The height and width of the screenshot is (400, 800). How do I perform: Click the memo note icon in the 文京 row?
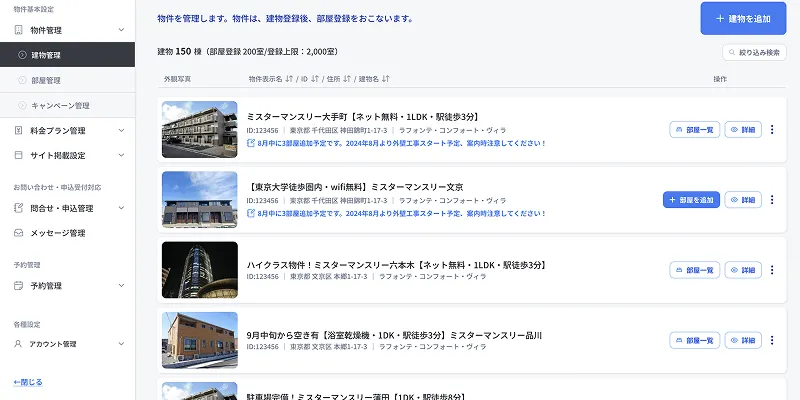click(251, 213)
